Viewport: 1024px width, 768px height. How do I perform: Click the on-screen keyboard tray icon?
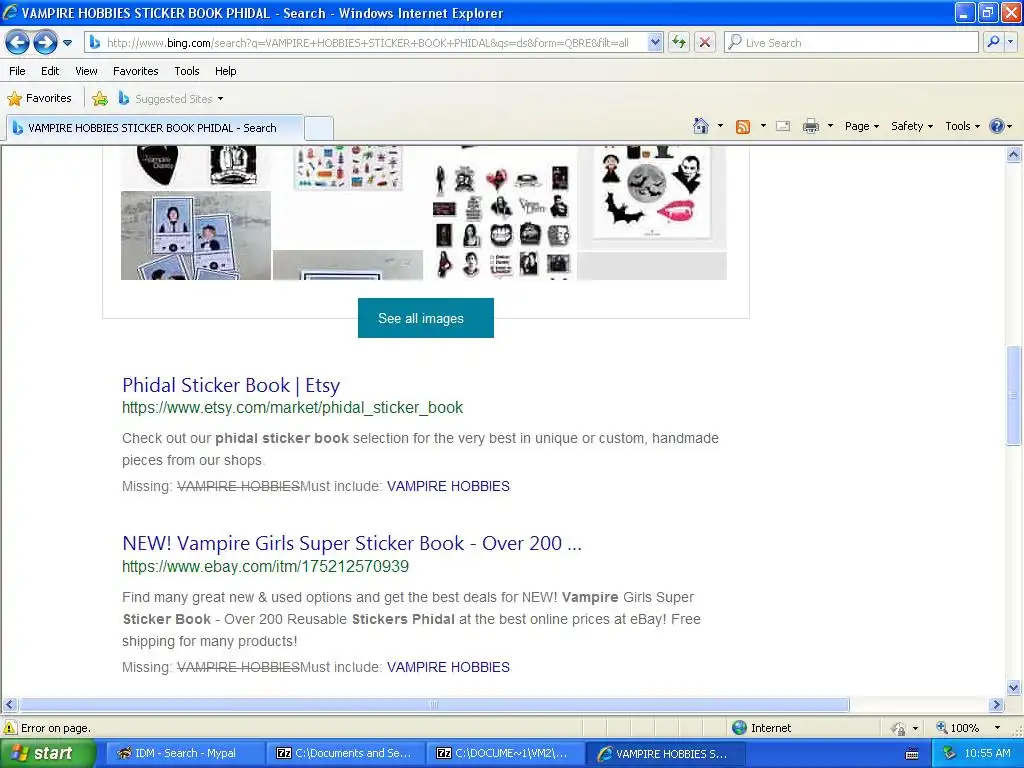[x=912, y=754]
